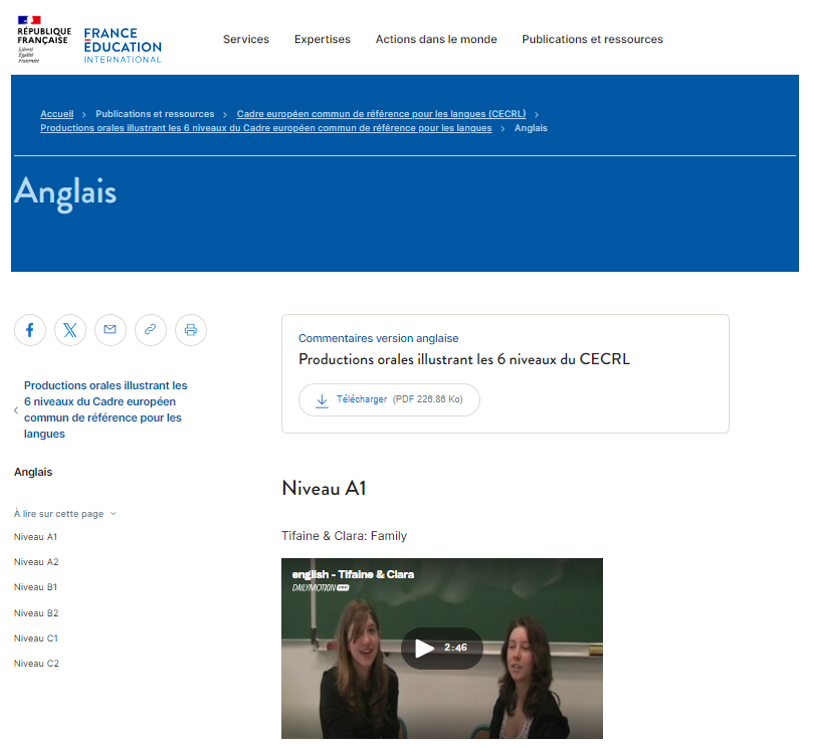Click the République Française logo
The height and width of the screenshot is (748, 813).
point(44,40)
